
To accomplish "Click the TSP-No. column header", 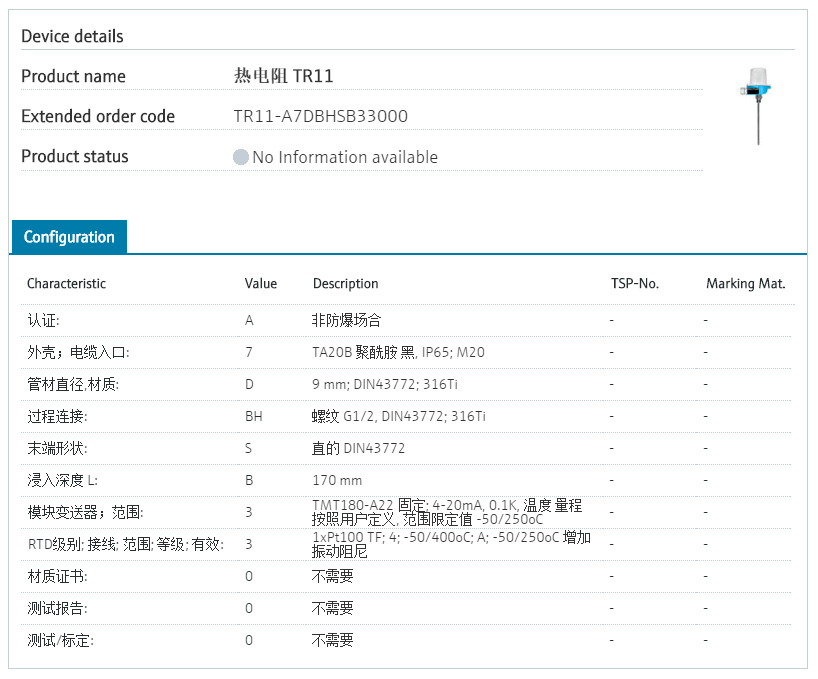I will tap(635, 284).
